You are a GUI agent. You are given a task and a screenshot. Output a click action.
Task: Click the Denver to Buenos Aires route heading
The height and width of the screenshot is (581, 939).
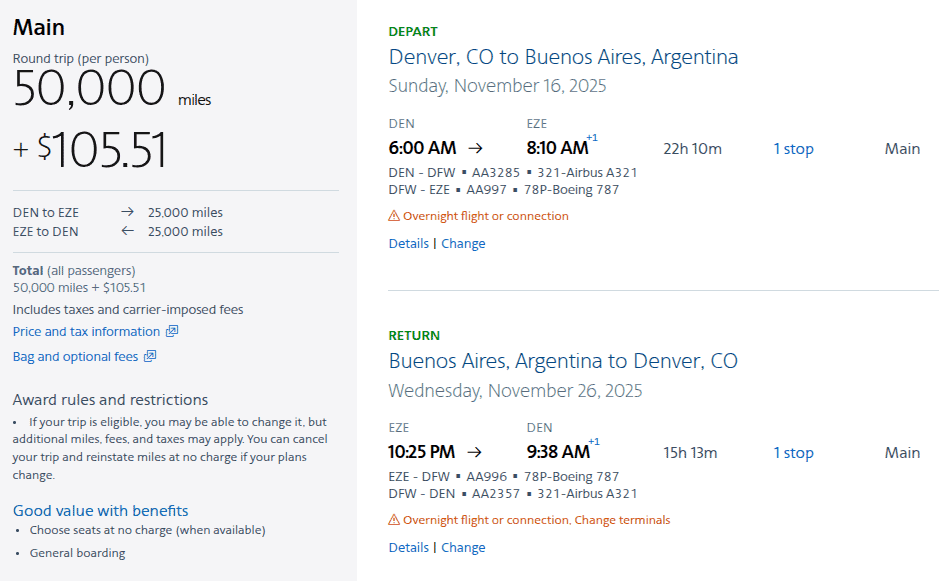562,57
